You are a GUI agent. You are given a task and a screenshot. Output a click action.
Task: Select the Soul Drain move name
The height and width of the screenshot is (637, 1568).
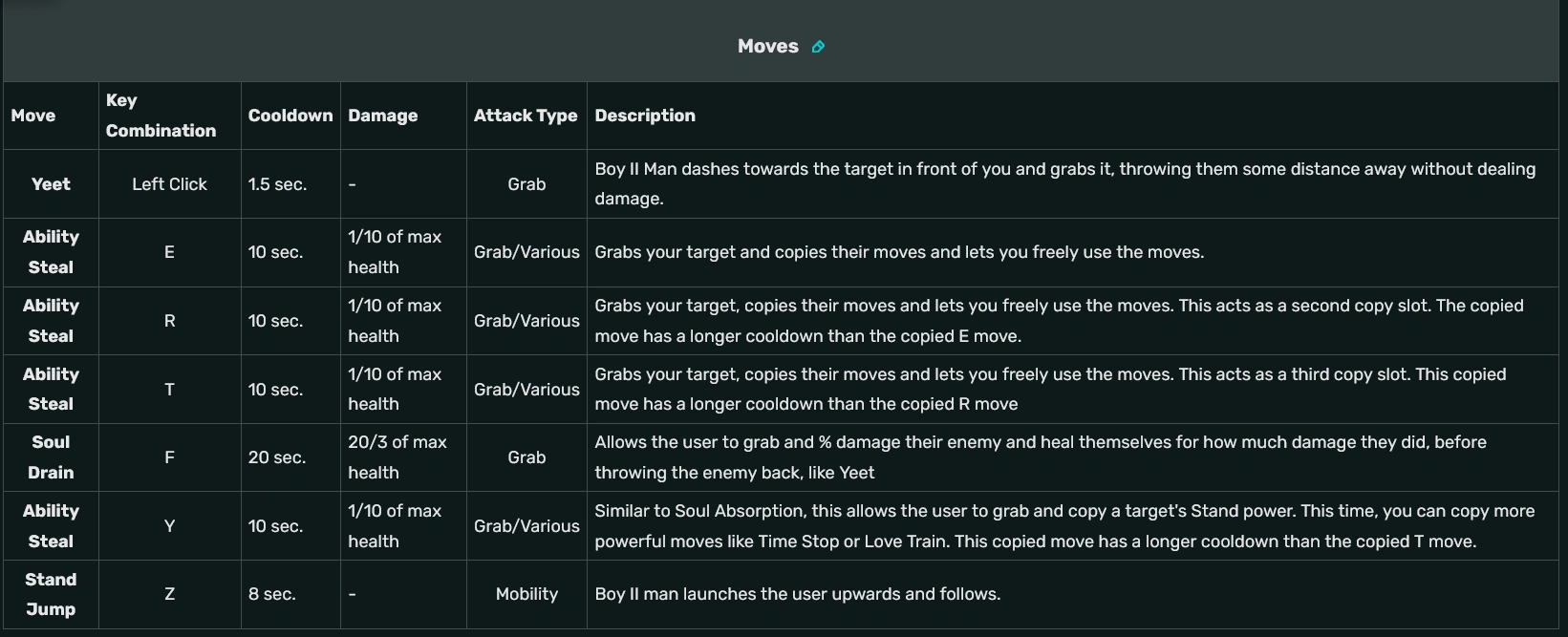[x=51, y=457]
